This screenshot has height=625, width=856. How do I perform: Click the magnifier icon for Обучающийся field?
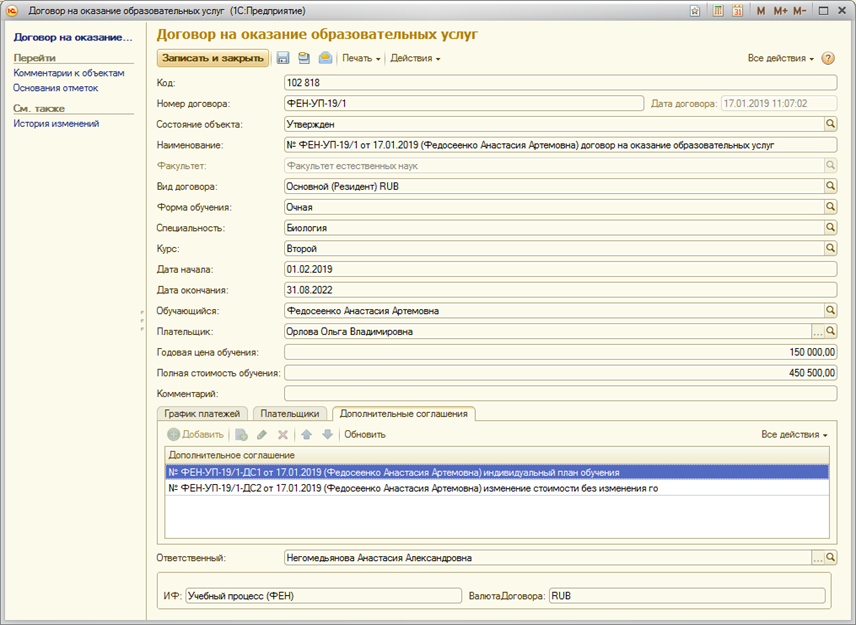click(x=830, y=311)
